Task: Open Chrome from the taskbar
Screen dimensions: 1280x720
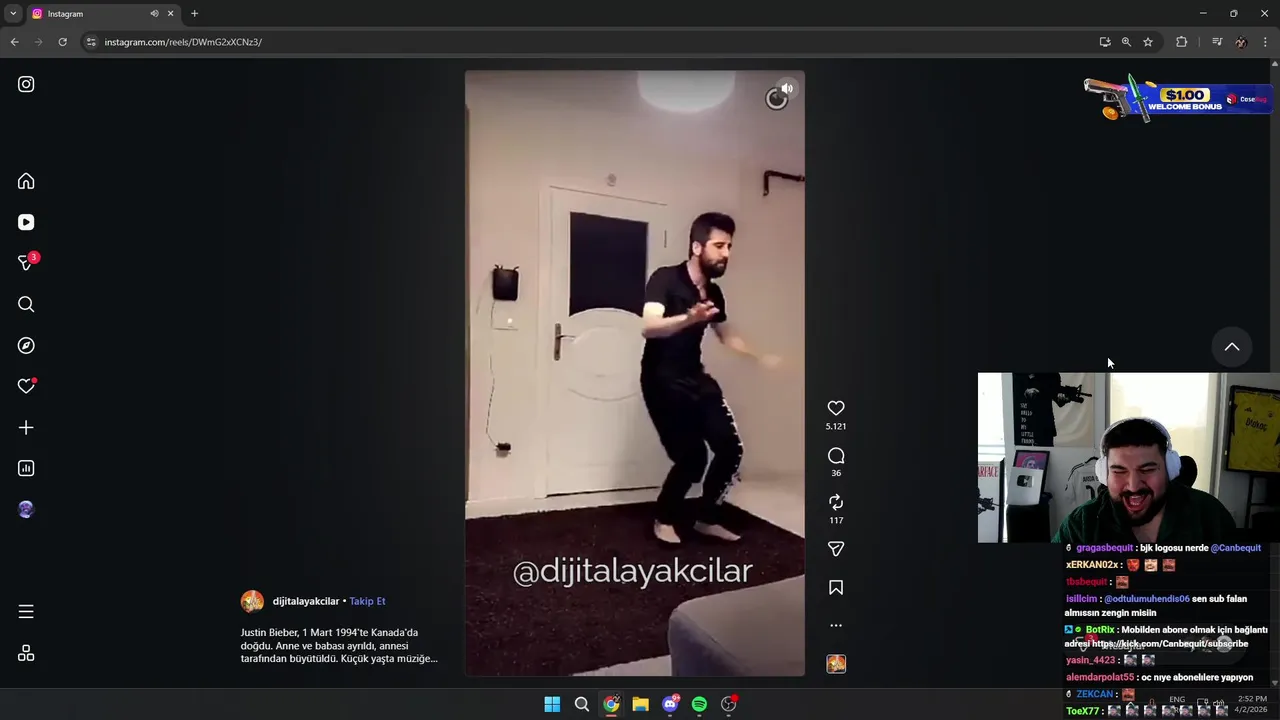Action: click(x=611, y=704)
